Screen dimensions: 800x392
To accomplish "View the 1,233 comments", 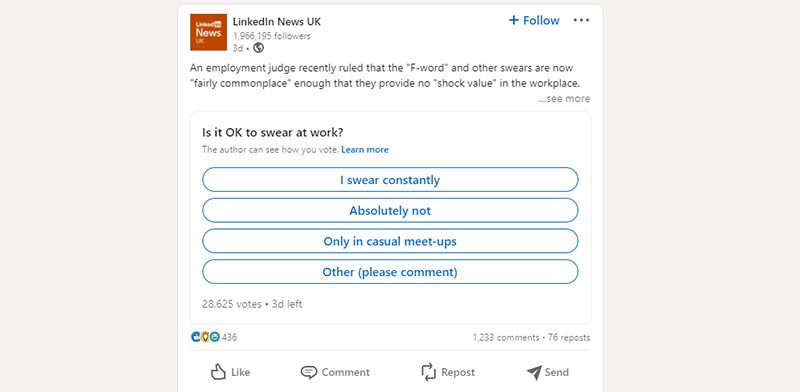I will (x=506, y=337).
